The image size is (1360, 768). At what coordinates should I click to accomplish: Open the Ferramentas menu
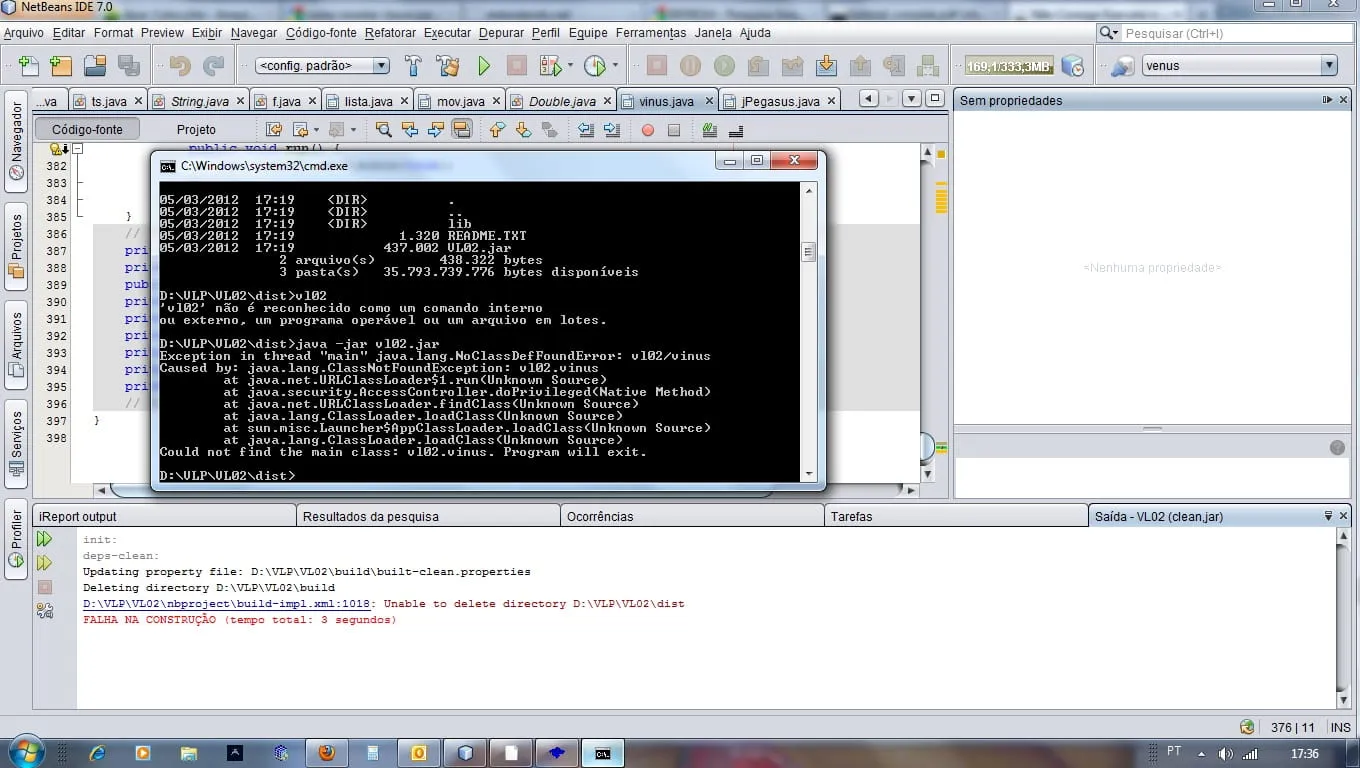point(651,33)
